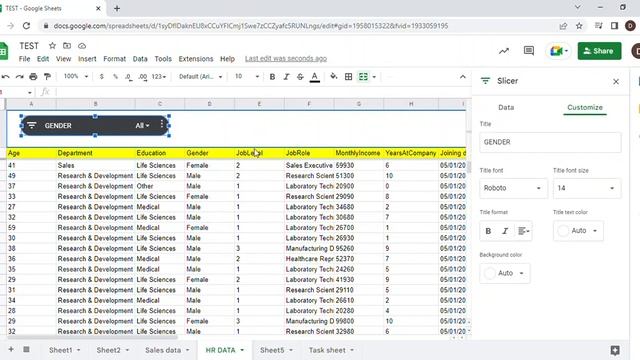Switch to the Customize tab
Image resolution: width=640 pixels, height=360 pixels.
pyautogui.click(x=584, y=107)
